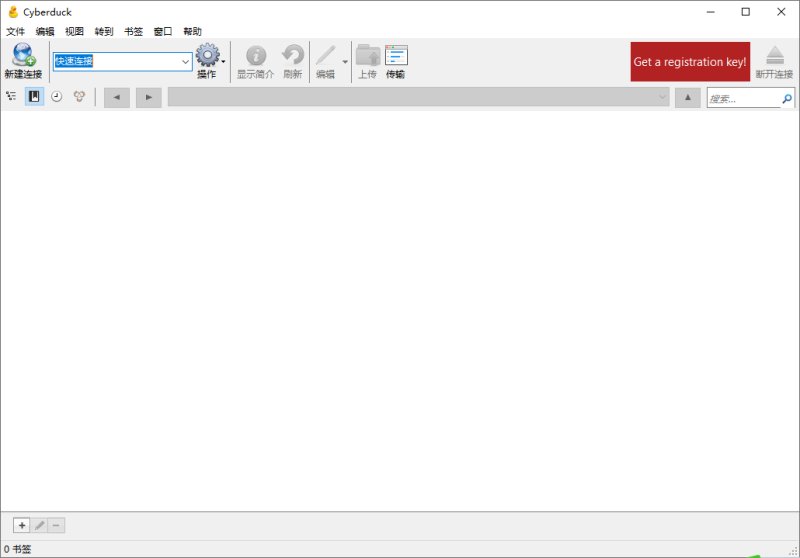
Task: Expand the dropdown arrow beside 编辑 pencil
Action: (345, 62)
